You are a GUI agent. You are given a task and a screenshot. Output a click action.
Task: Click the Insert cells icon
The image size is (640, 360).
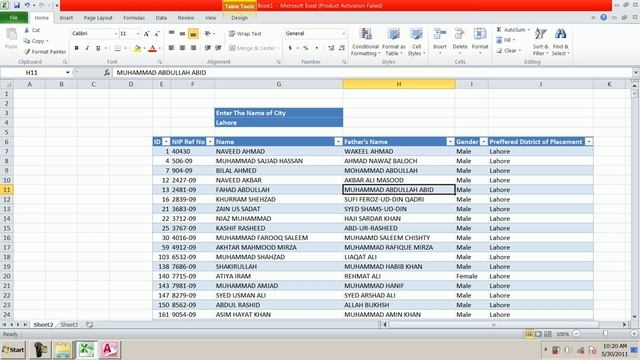(440, 34)
